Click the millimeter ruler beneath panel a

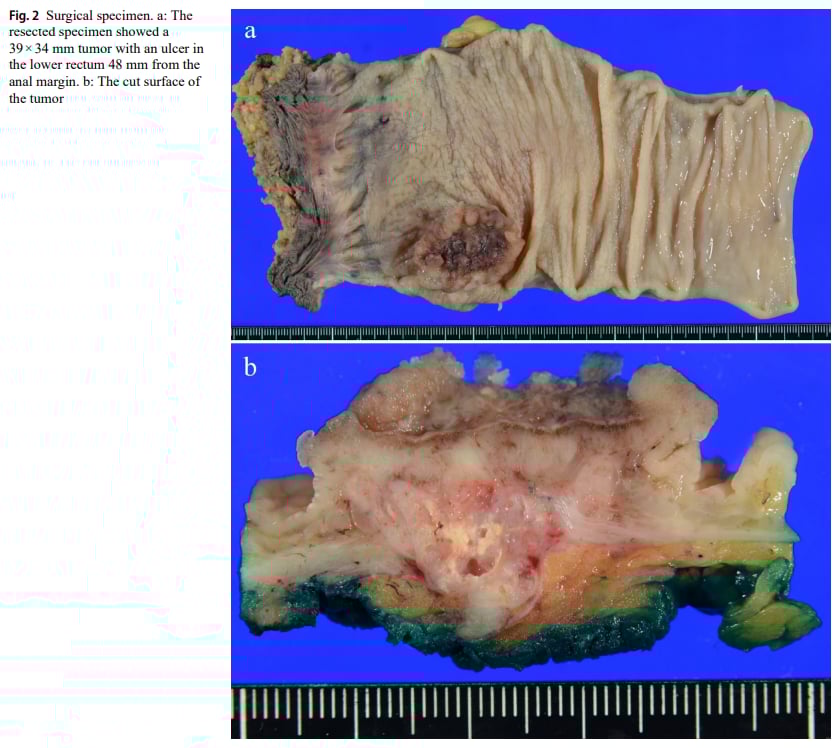[530, 332]
